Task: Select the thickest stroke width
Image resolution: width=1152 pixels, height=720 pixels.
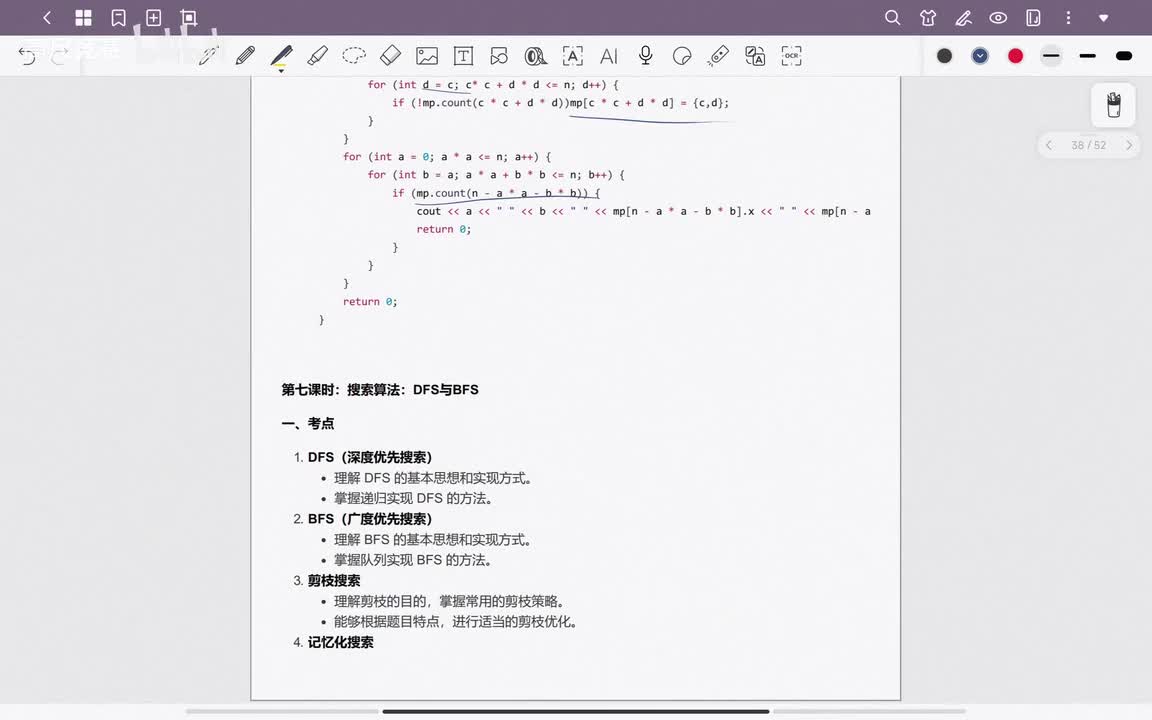Action: click(1123, 56)
